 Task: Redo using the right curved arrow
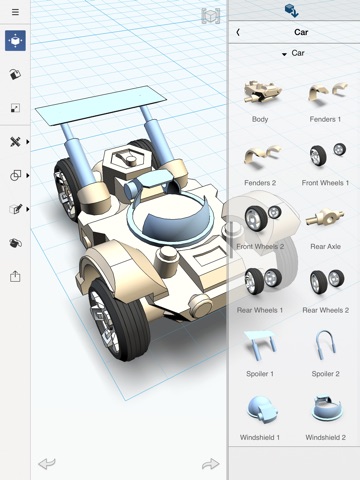[x=210, y=464]
